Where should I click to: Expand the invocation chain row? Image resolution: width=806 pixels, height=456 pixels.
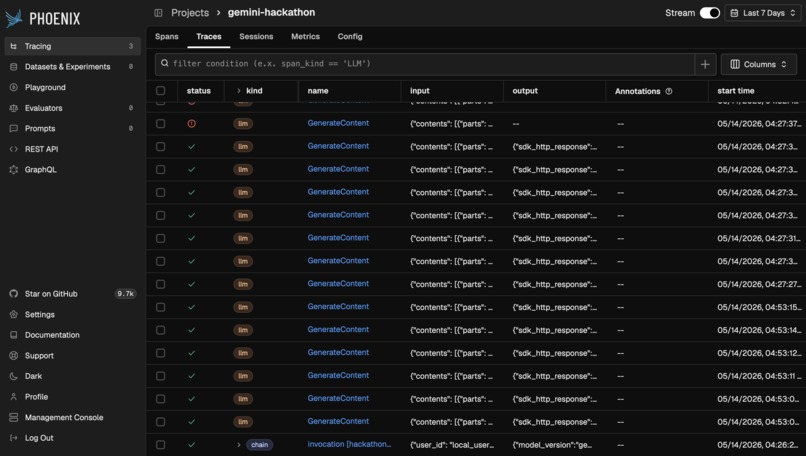239,445
